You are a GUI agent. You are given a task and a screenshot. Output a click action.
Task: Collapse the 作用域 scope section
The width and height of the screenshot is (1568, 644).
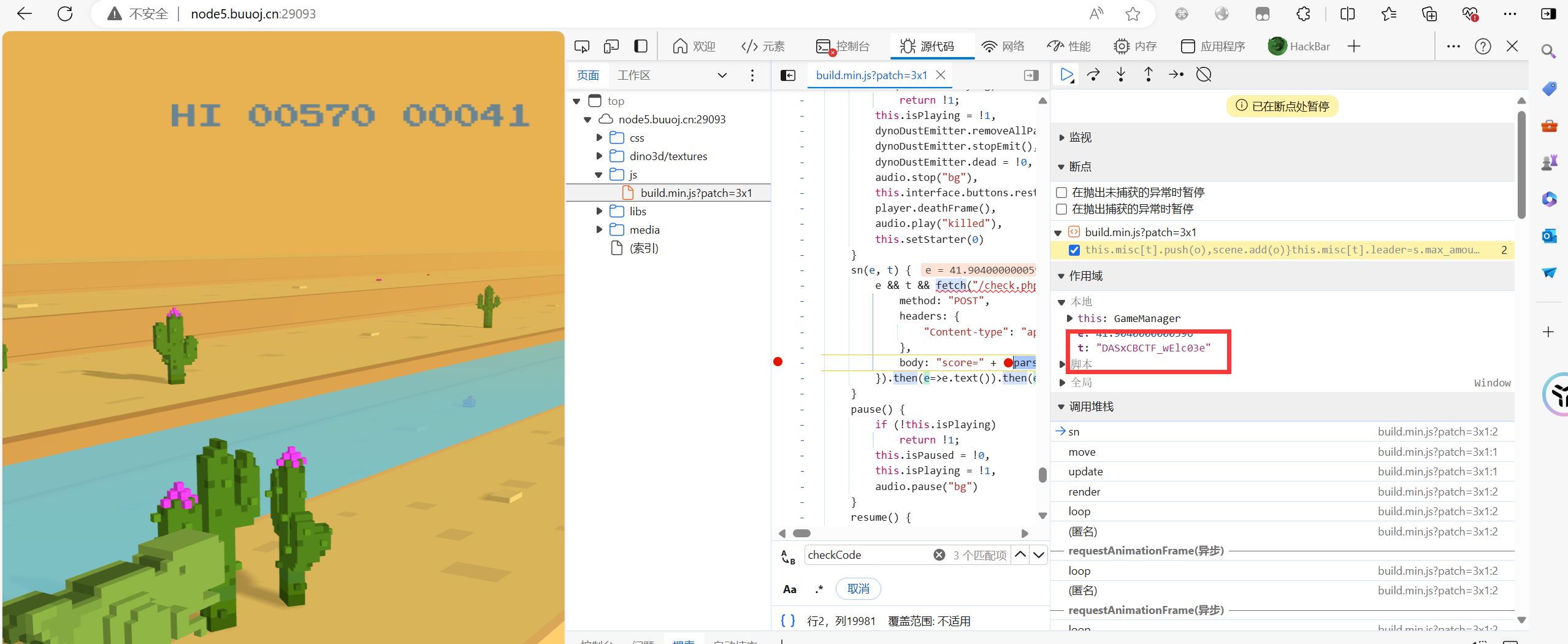[x=1061, y=276]
